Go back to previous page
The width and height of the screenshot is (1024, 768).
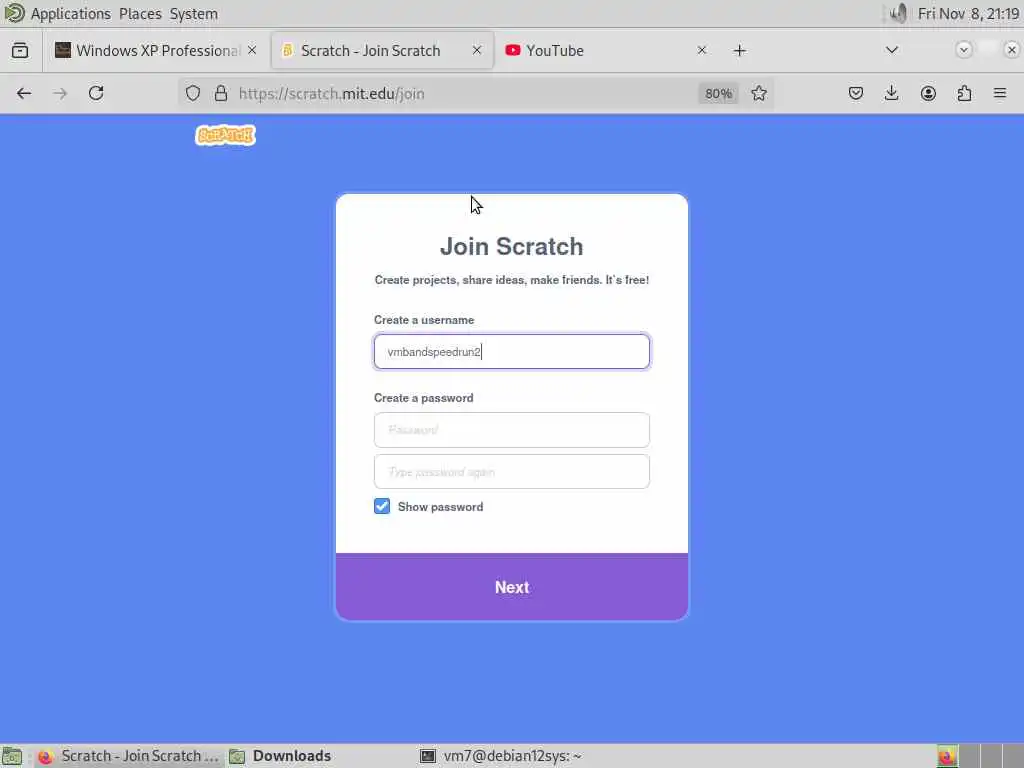click(x=24, y=93)
